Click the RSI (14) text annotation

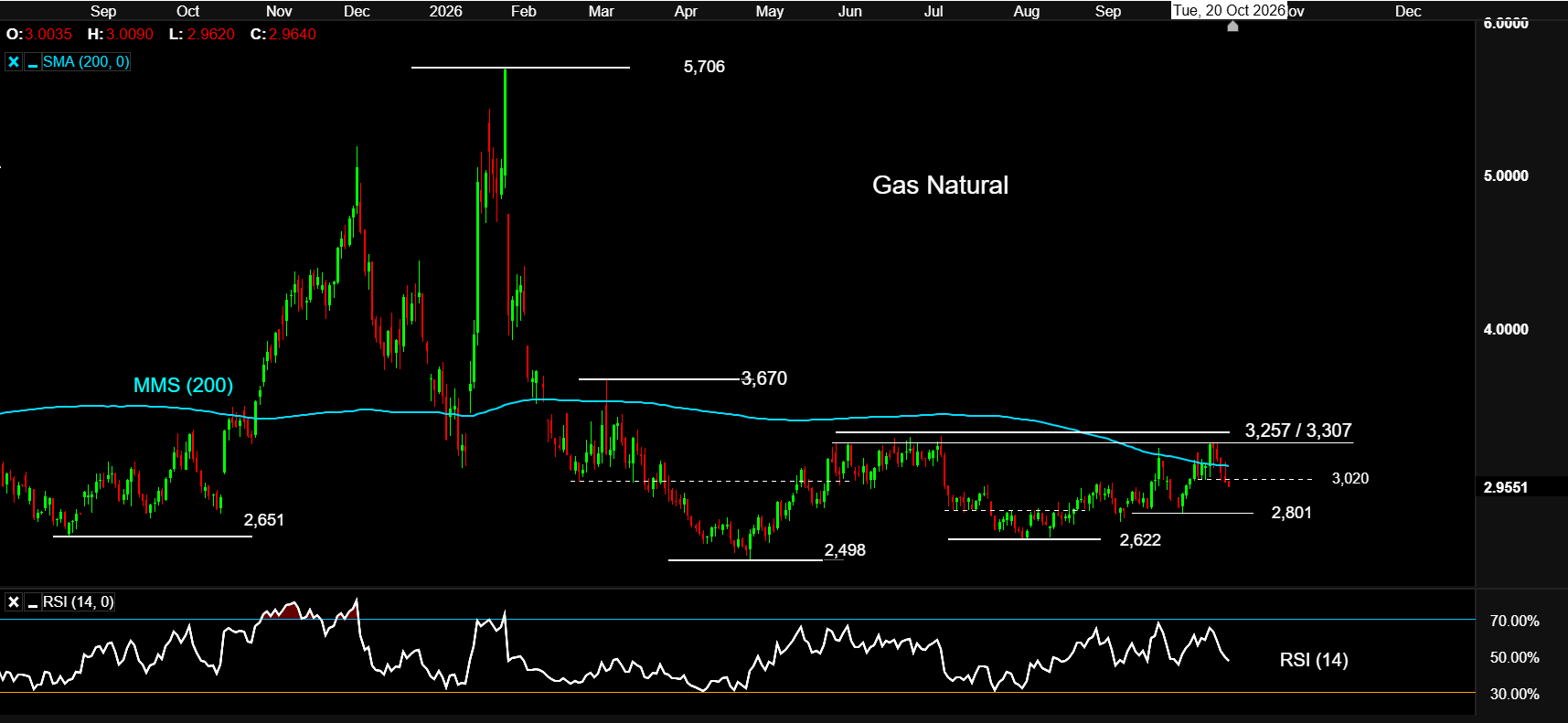coord(1314,660)
